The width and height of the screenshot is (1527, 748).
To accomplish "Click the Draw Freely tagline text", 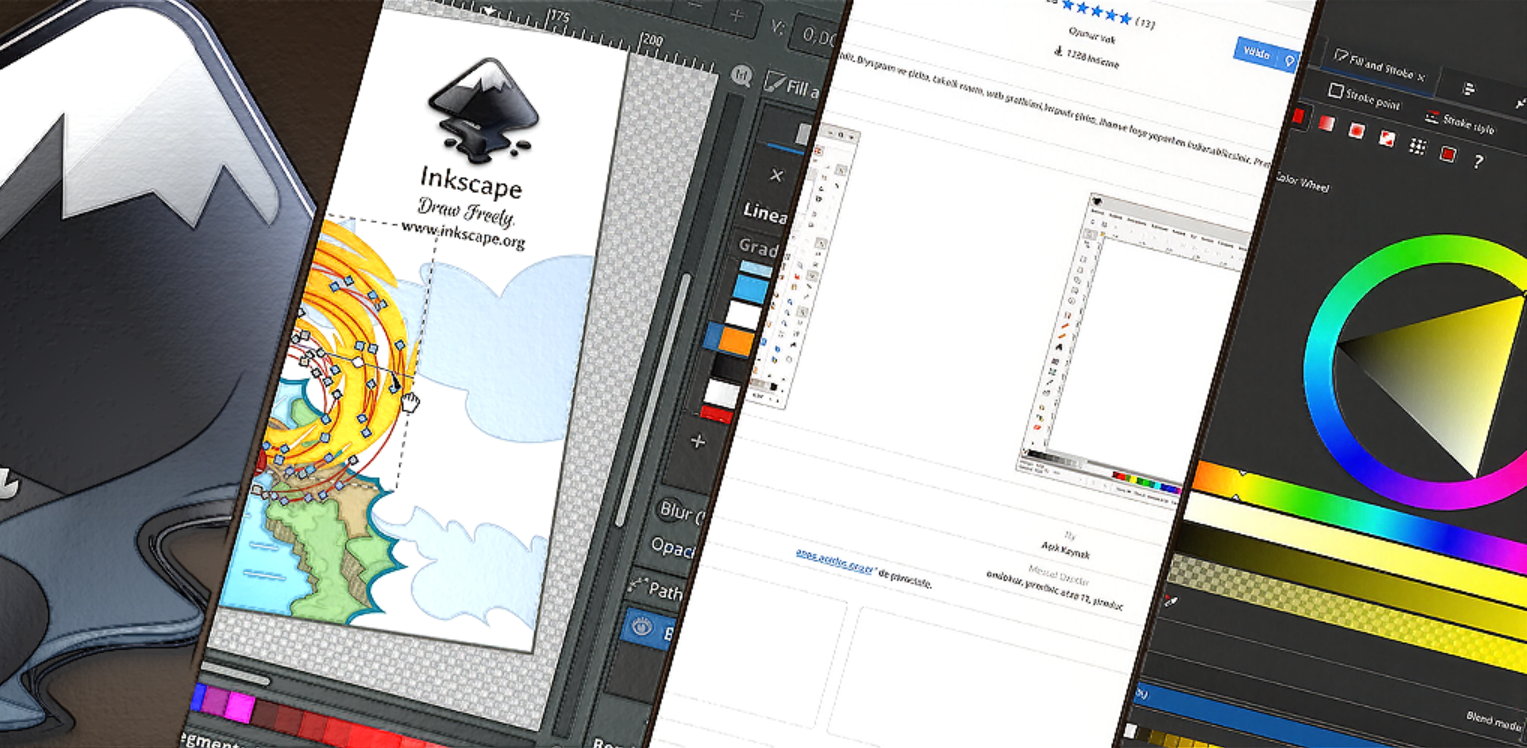I will 465,211.
